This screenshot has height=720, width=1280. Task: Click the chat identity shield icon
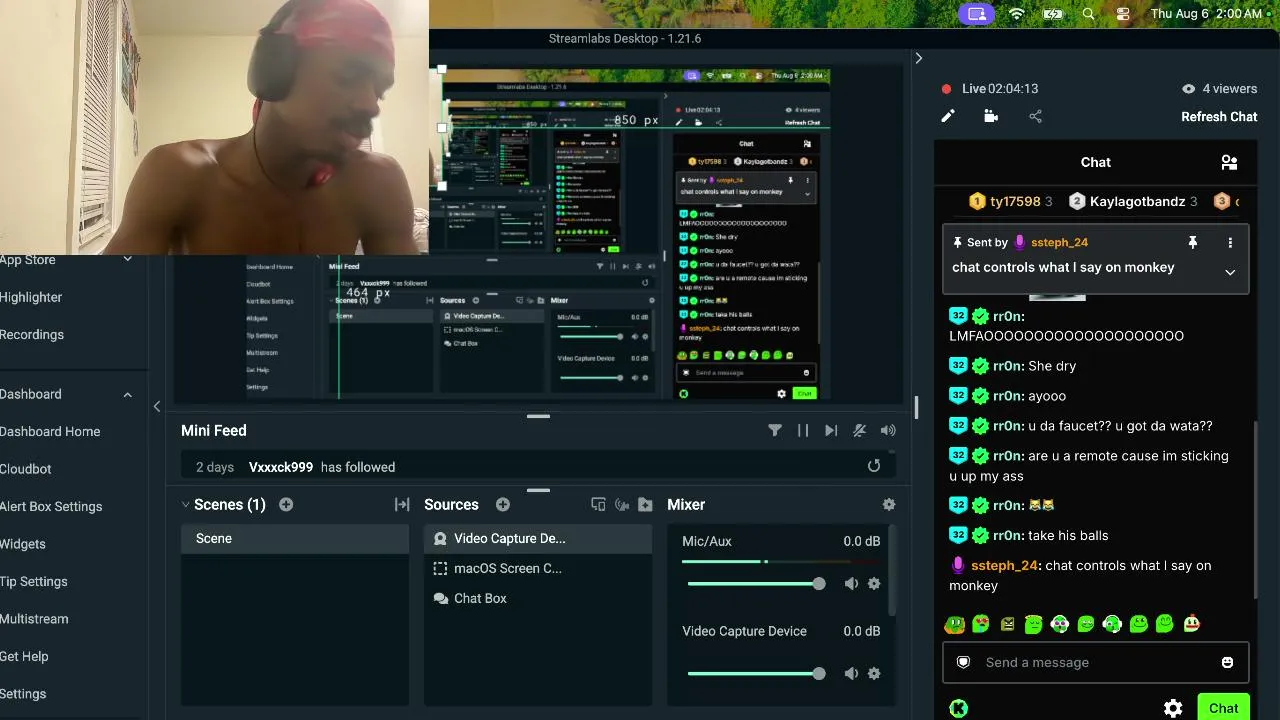(x=963, y=662)
